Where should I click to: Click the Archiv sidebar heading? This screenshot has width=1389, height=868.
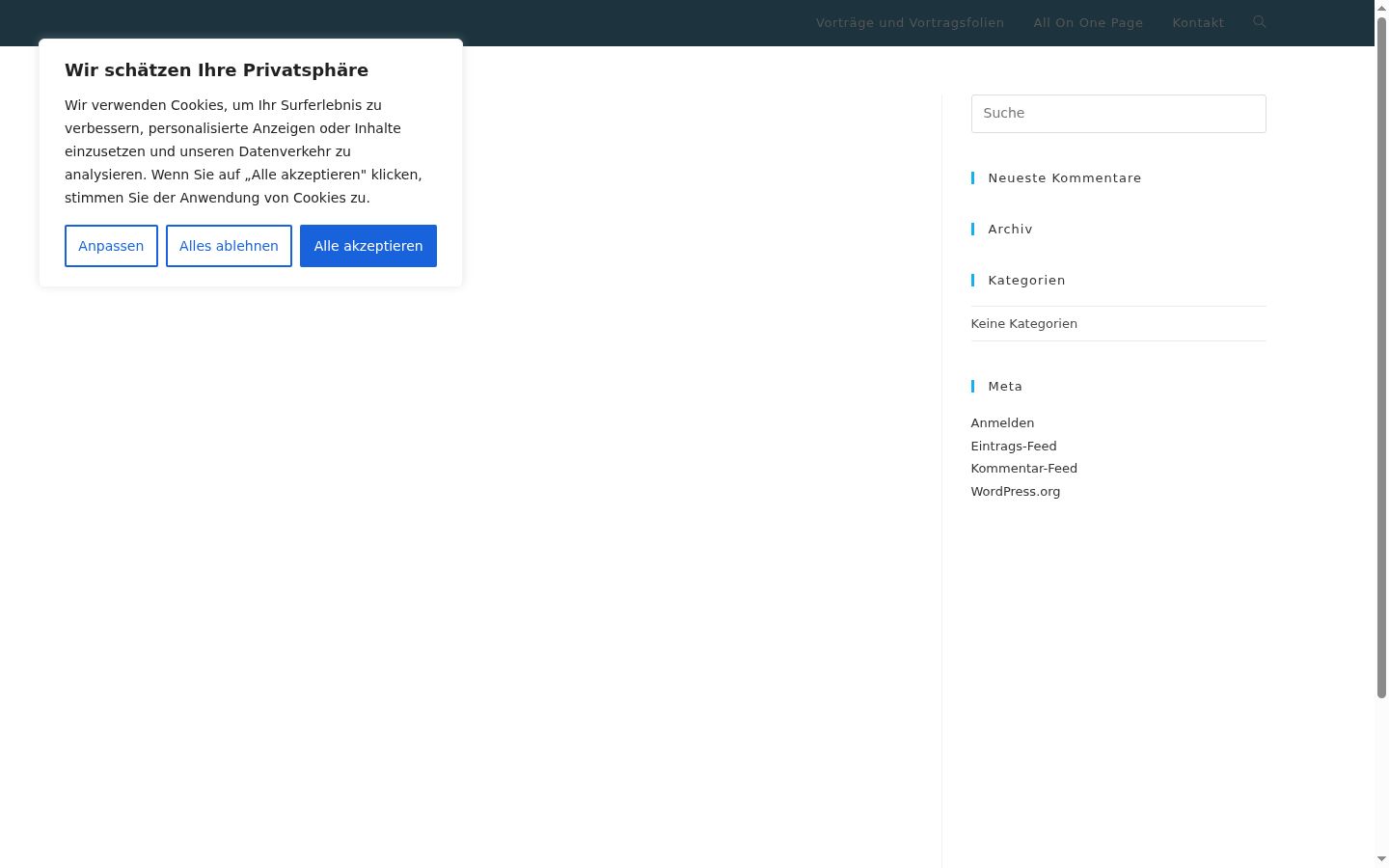coord(1010,230)
